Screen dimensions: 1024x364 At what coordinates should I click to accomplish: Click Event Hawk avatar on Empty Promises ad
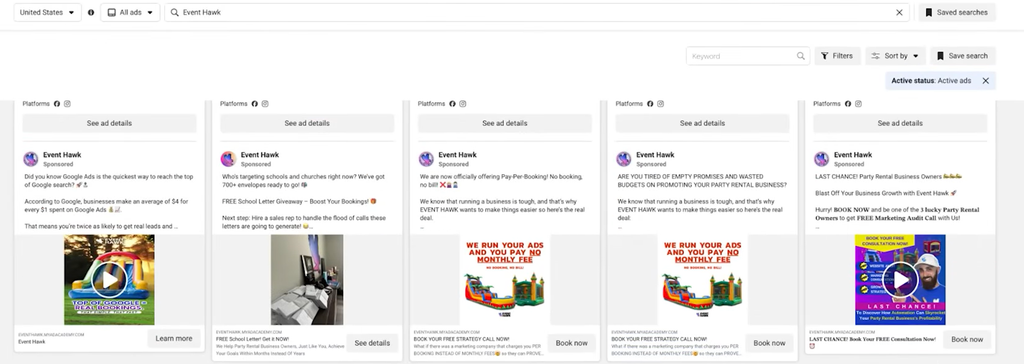(624, 159)
